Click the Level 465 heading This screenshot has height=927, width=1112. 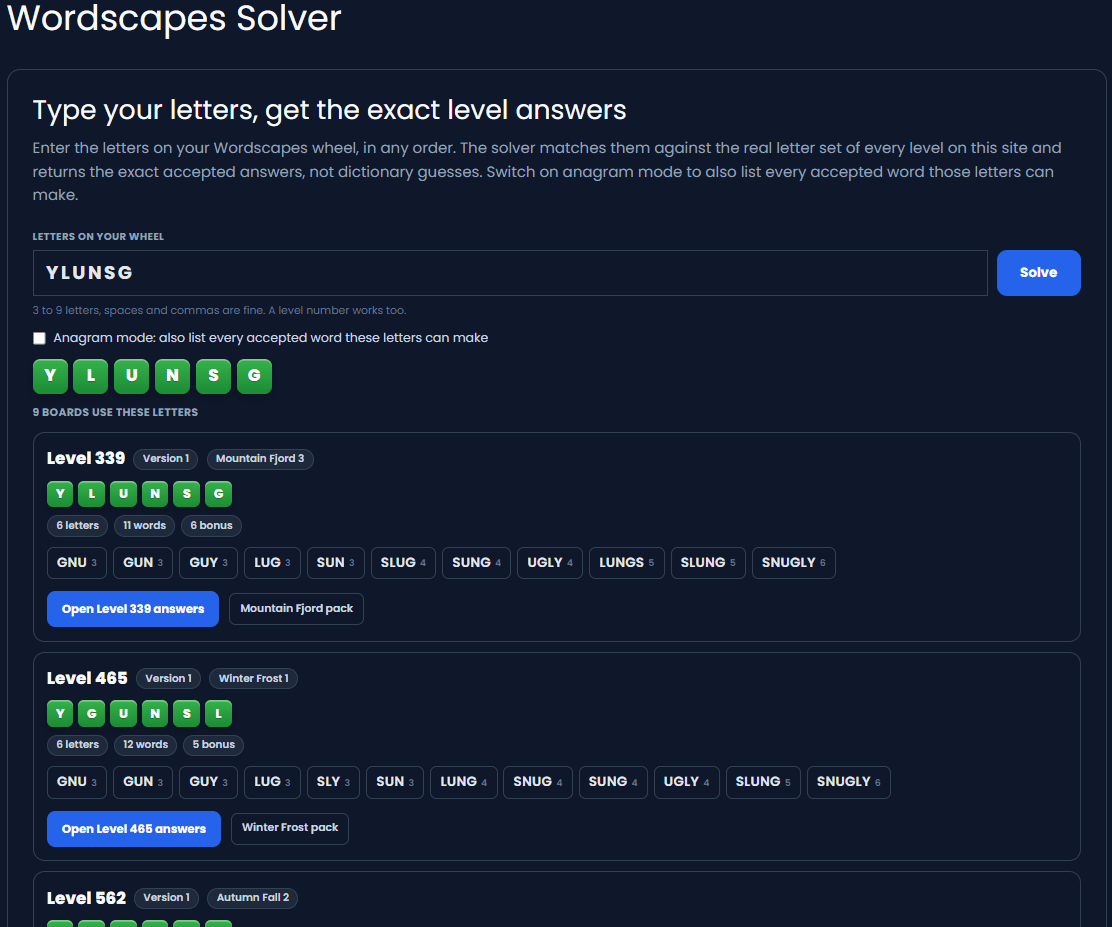87,678
